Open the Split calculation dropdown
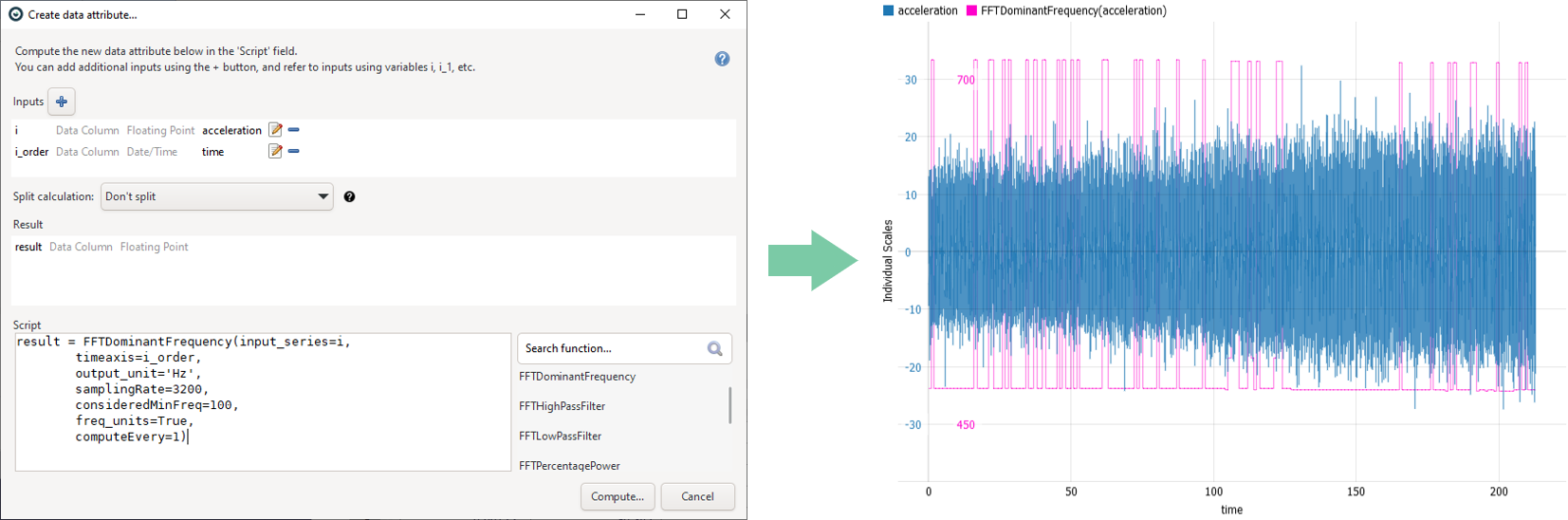Viewport: 1568px width, 520px height. coord(216,196)
